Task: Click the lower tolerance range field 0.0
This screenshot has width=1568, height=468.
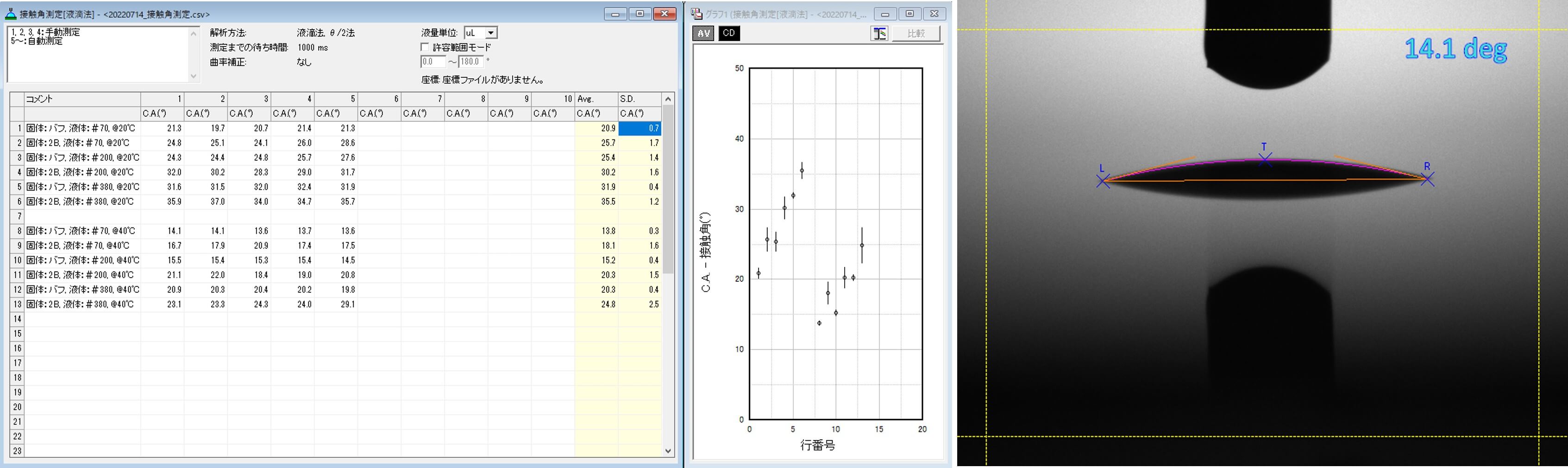Action: [x=433, y=62]
